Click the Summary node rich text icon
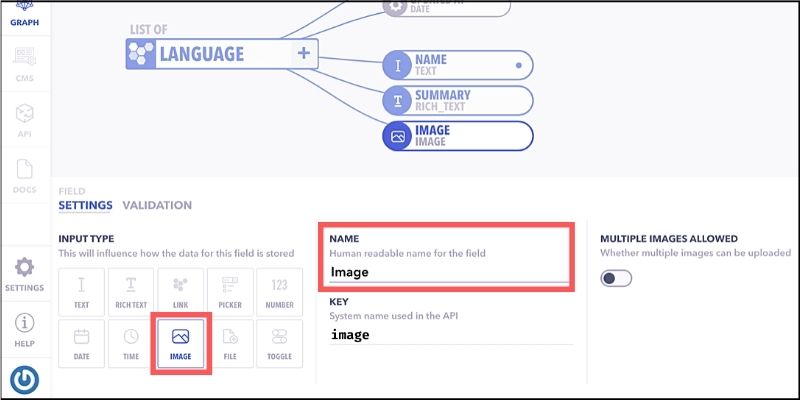This screenshot has height=400, width=800. pyautogui.click(x=397, y=101)
